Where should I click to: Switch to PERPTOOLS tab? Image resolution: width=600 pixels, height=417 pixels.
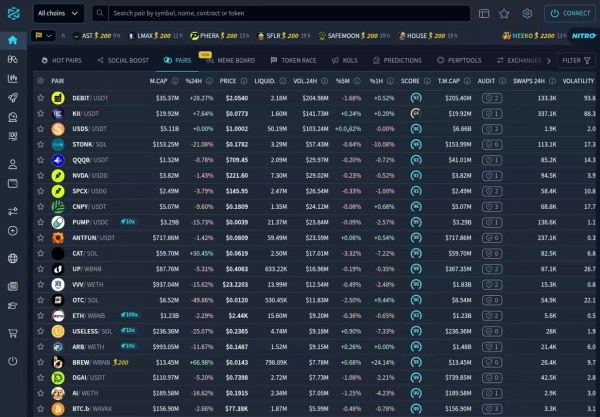coord(459,60)
